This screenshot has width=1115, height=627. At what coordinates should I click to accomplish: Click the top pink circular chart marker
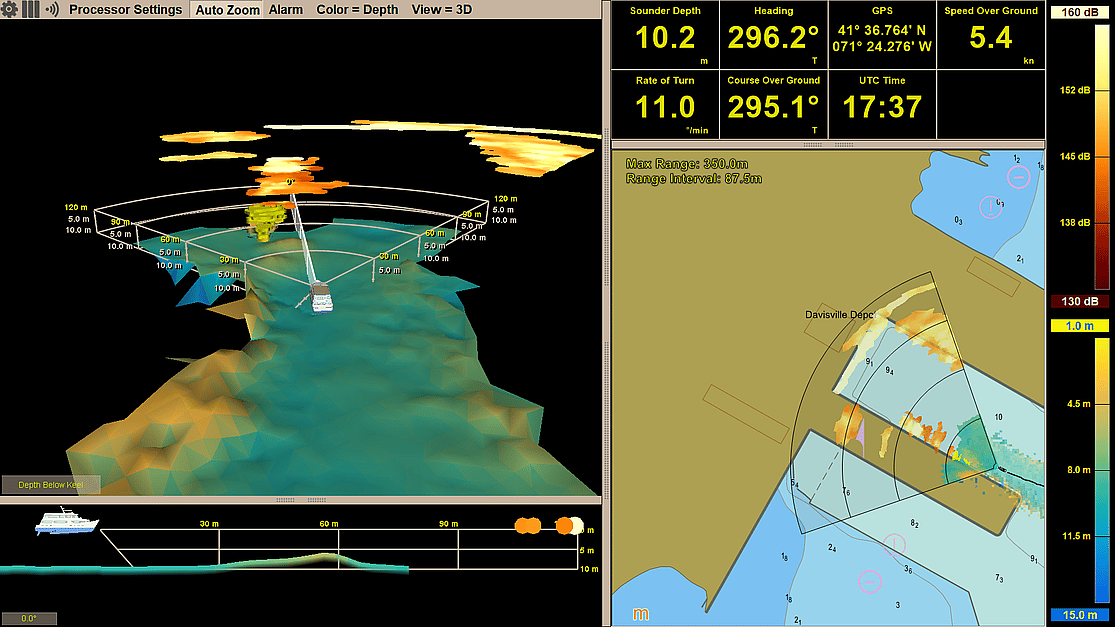coord(1018,178)
